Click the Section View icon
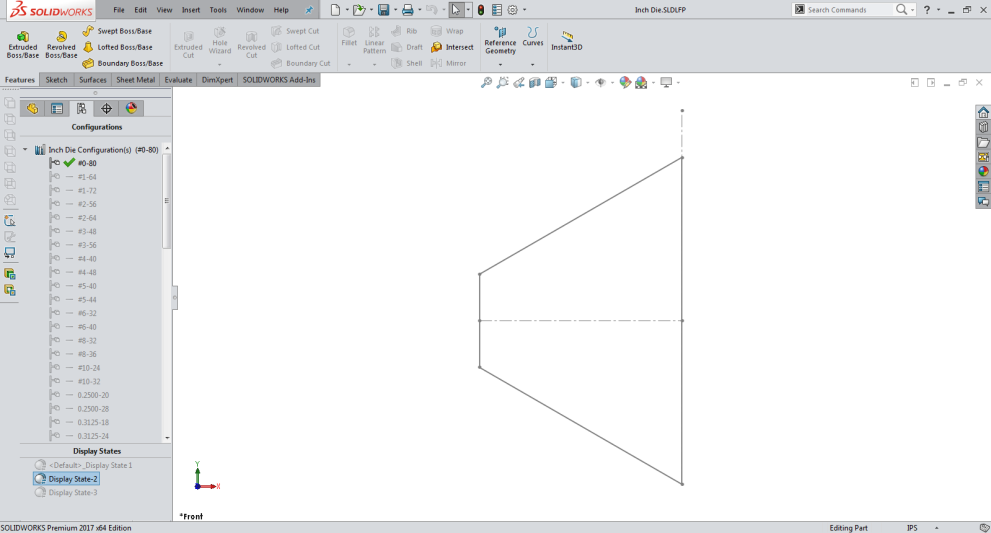Image resolution: width=991 pixels, height=533 pixels. tap(535, 83)
